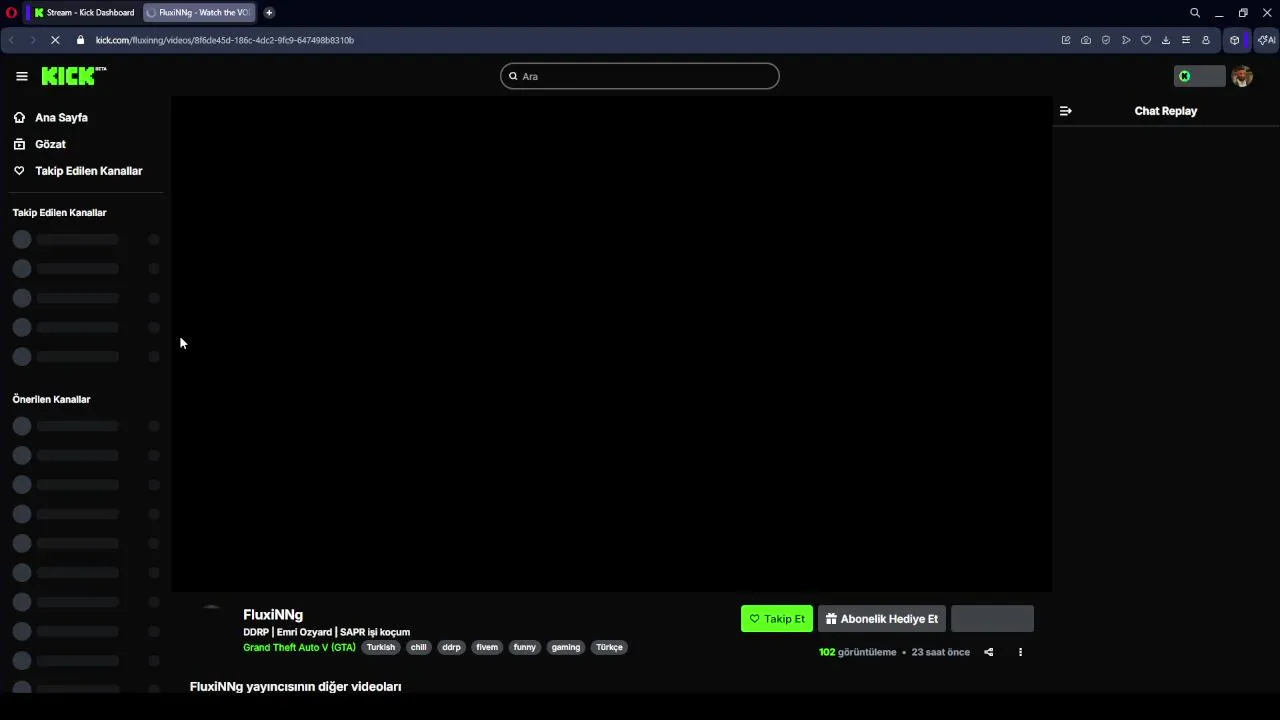This screenshot has width=1280, height=720.
Task: Open Grand Theft Auto V (GTA) category link
Action: 299,647
